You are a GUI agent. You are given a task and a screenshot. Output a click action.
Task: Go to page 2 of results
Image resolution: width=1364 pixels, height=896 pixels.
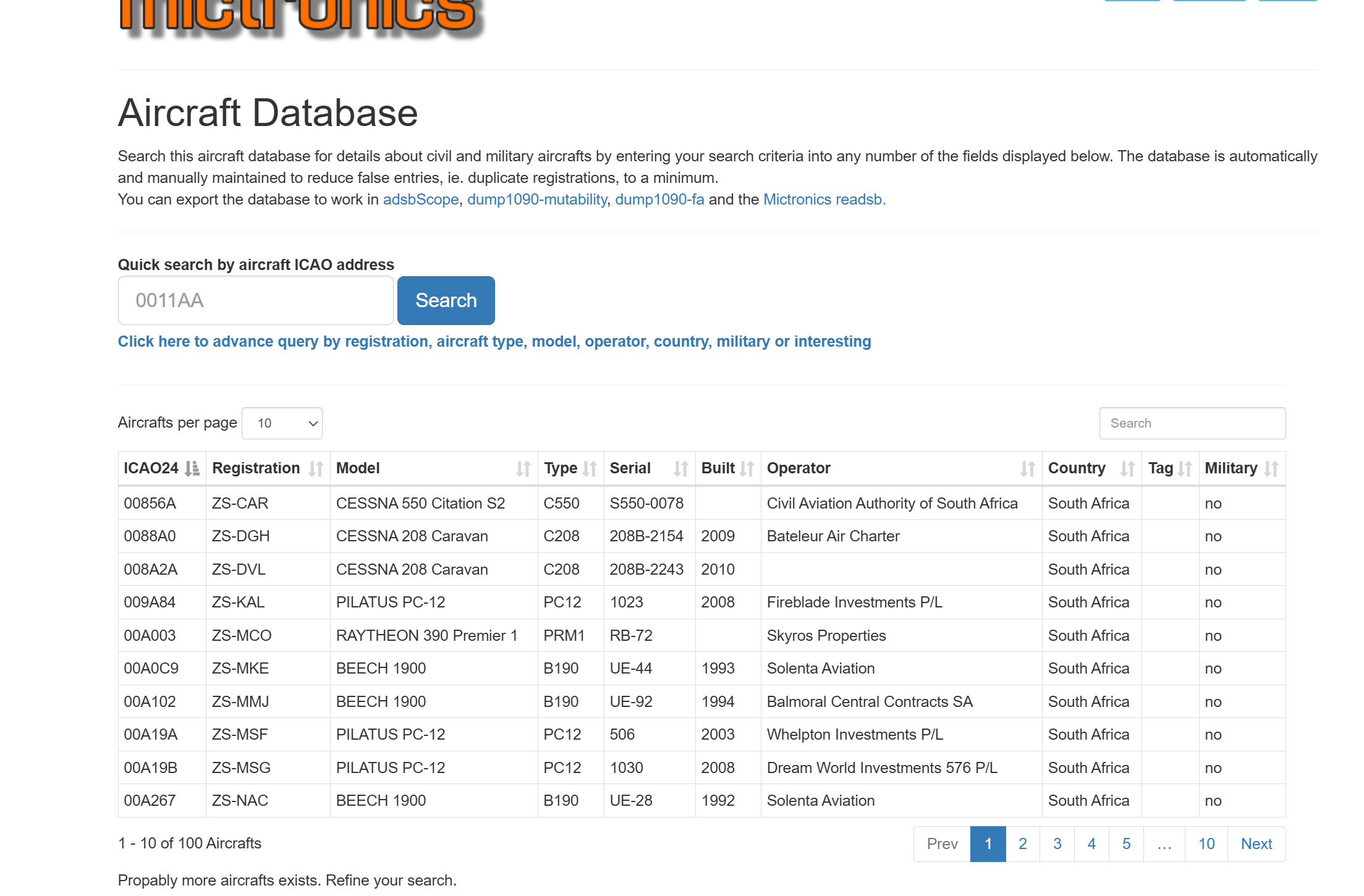coord(1022,843)
